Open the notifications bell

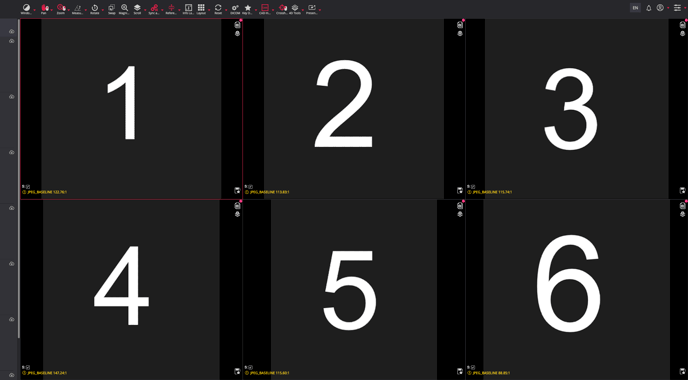(649, 8)
